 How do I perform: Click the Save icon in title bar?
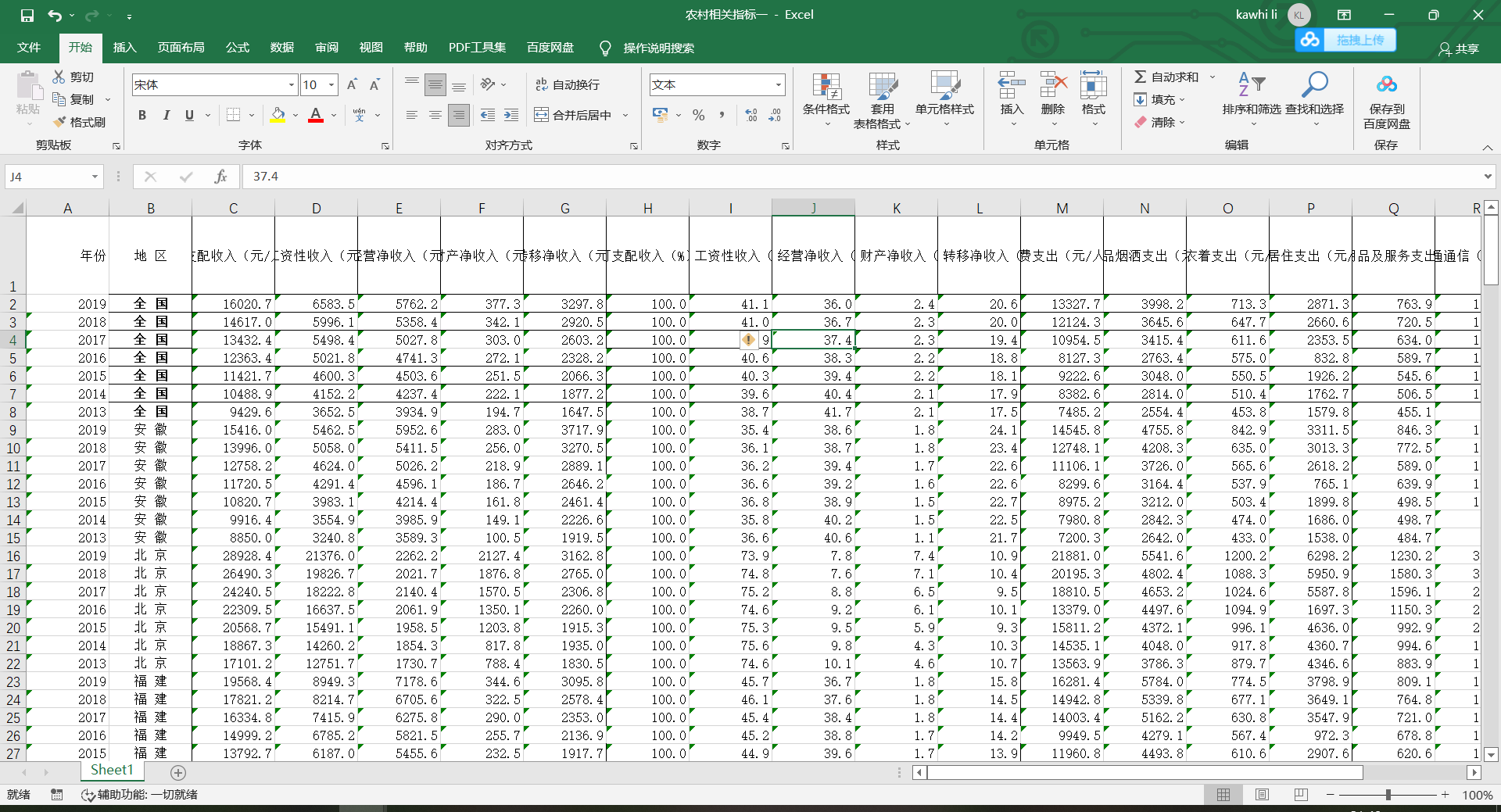point(27,15)
